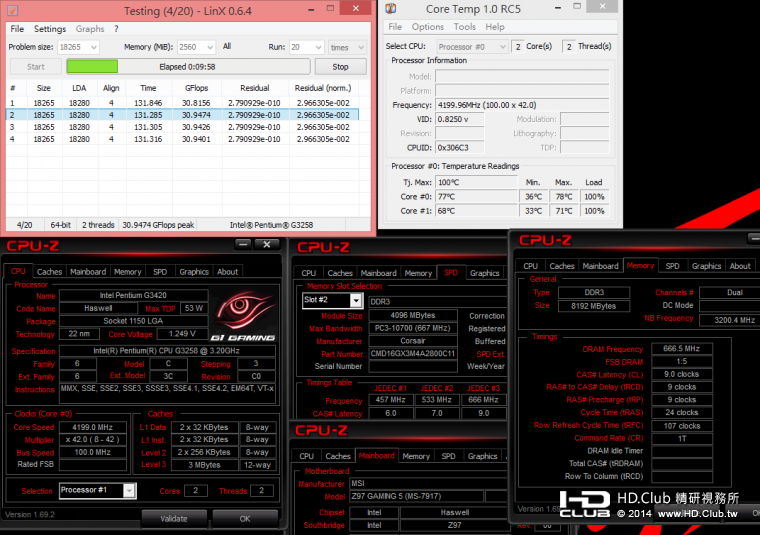Click the Validate button in CPU-Z
This screenshot has height=535, width=760.
pyautogui.click(x=173, y=518)
